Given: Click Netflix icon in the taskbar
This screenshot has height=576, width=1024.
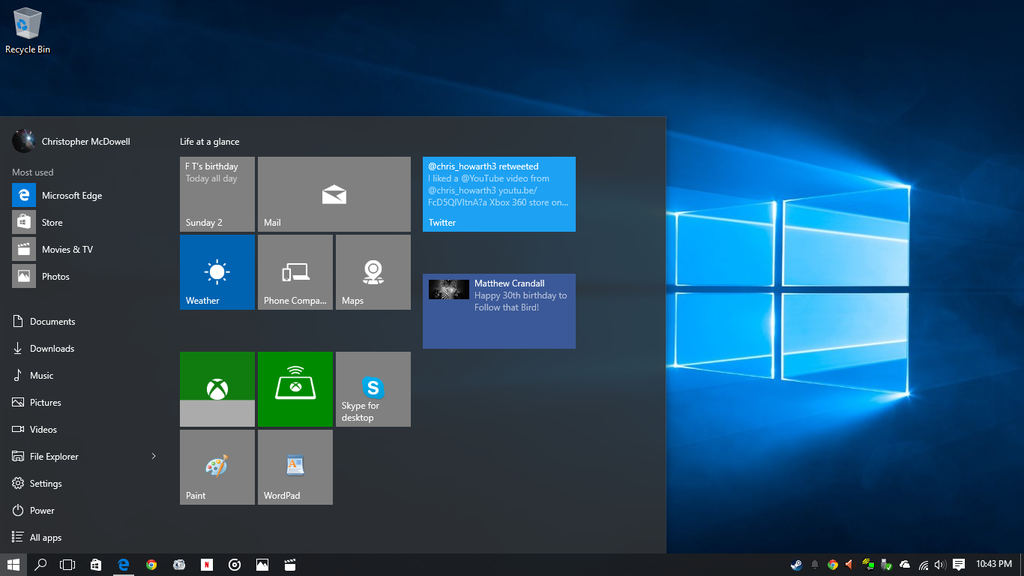Looking at the screenshot, I should point(207,565).
